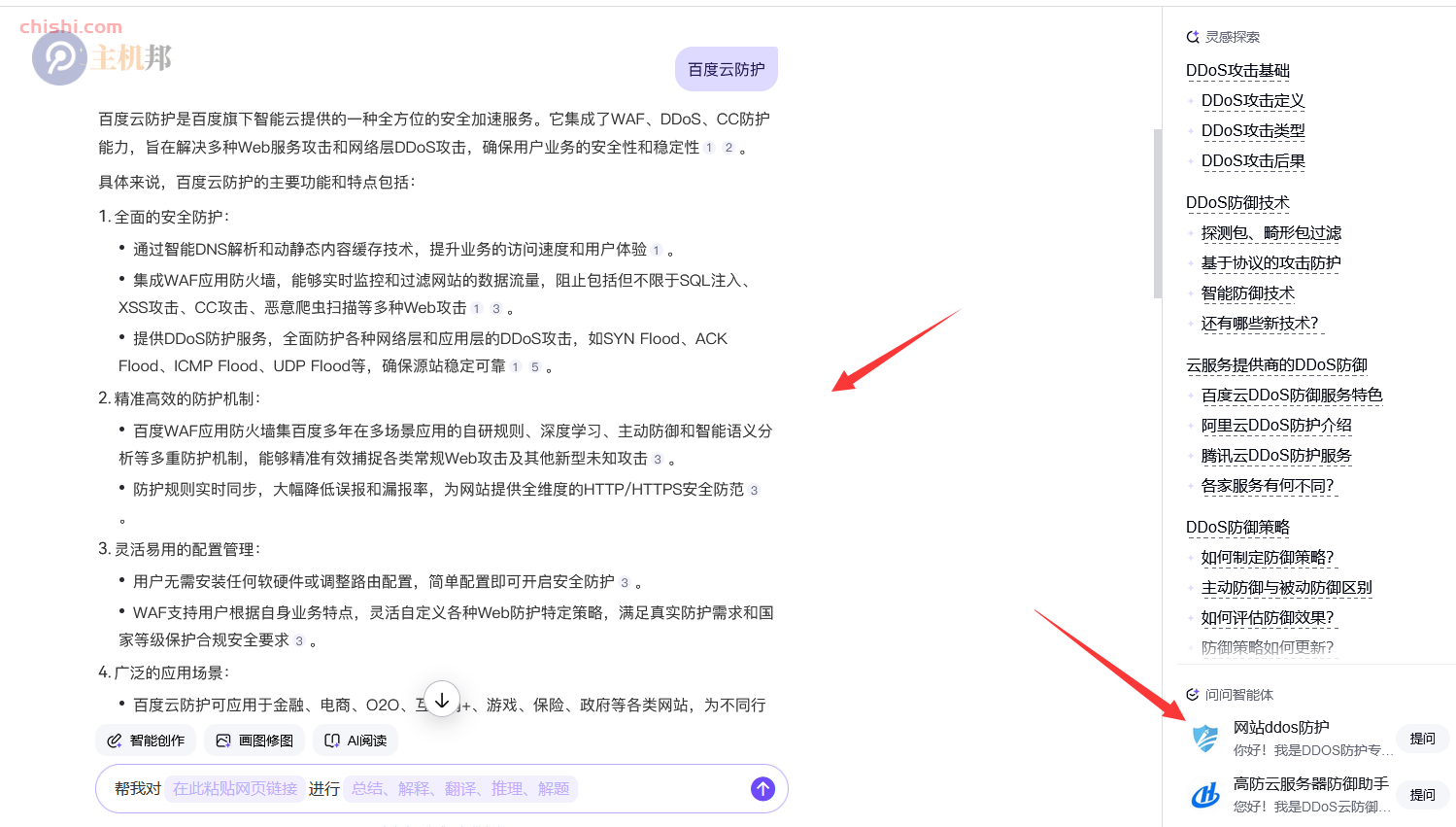Select 主动防御与被动防御区别 suggestion
The image size is (1456, 827).
[x=1287, y=587]
